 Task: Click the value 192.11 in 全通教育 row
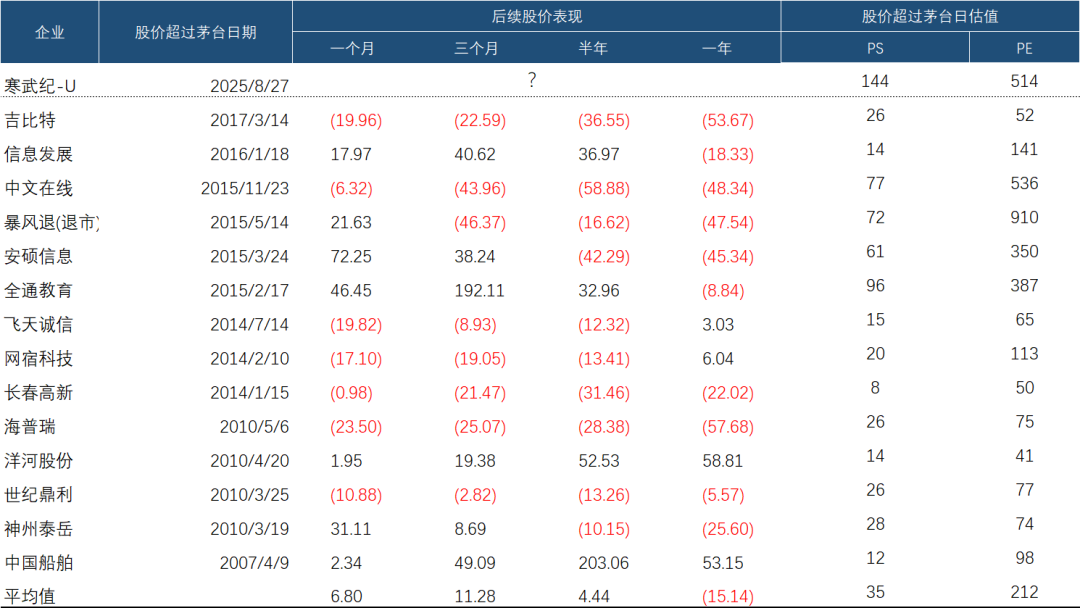pos(479,291)
